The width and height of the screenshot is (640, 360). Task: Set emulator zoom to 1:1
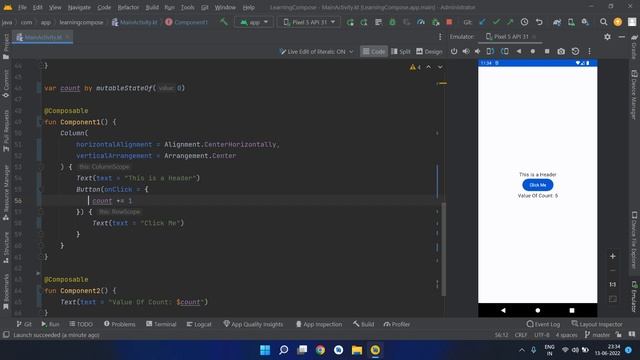[x=613, y=284]
